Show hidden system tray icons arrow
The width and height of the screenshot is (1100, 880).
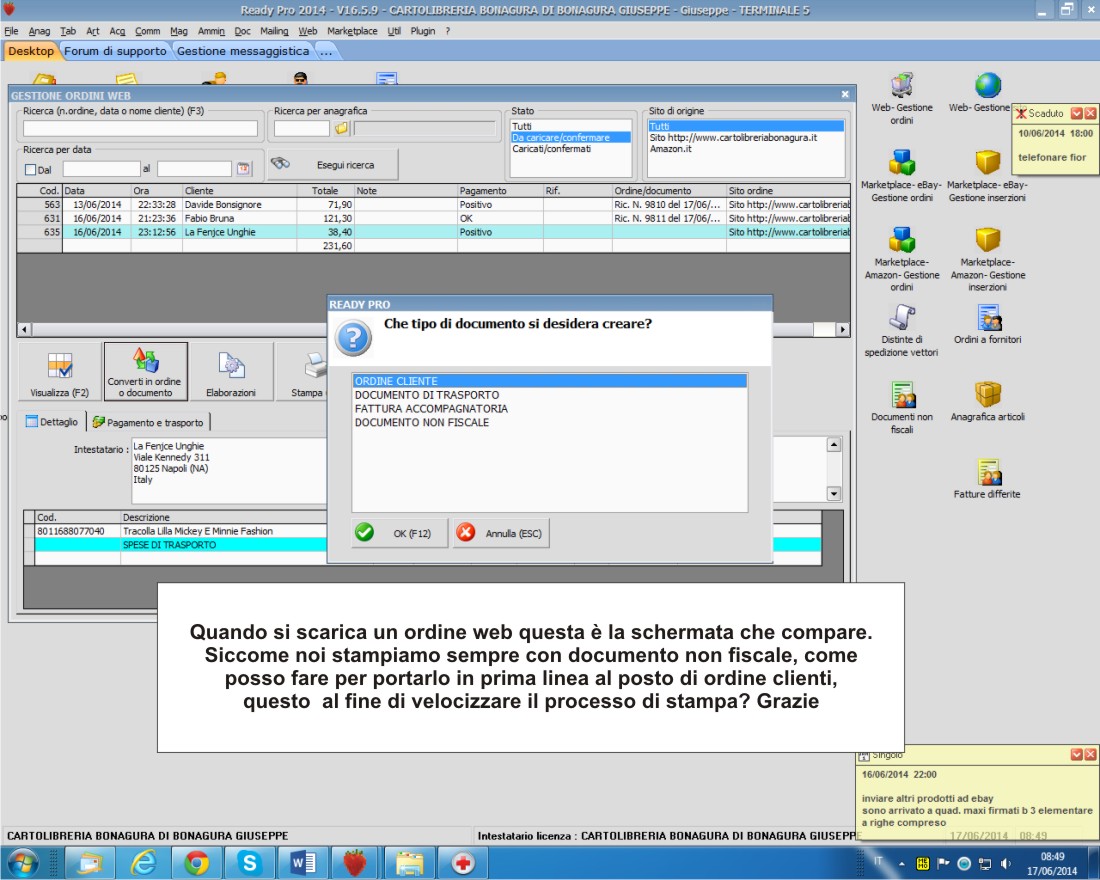pyautogui.click(x=901, y=864)
